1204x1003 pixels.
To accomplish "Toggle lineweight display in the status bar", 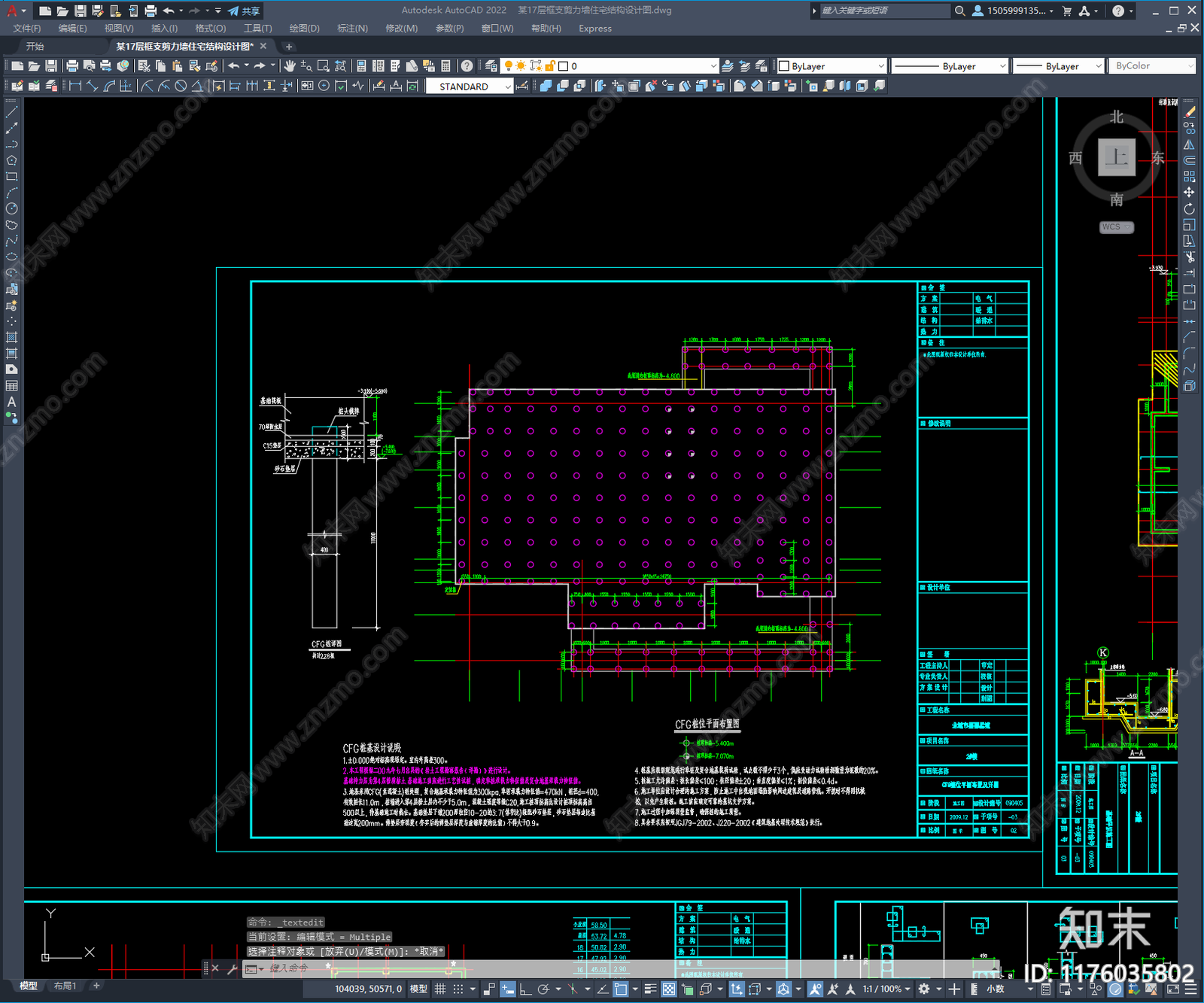I will coord(650,989).
